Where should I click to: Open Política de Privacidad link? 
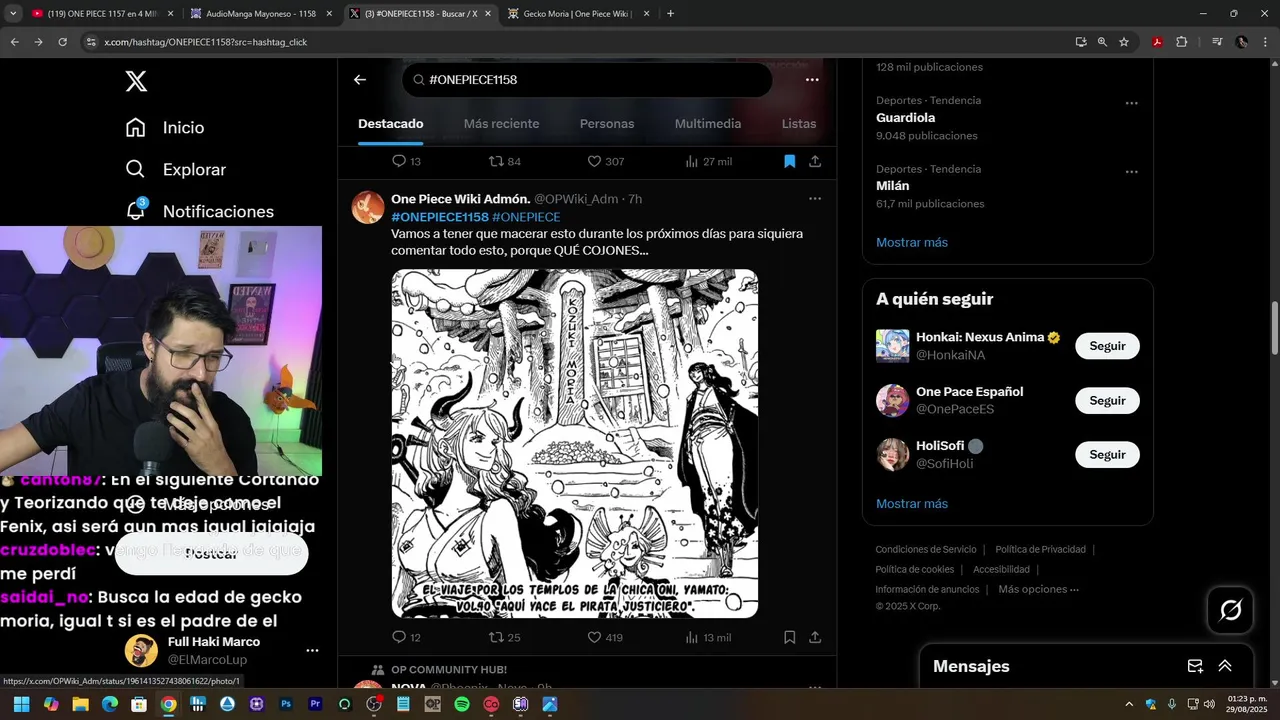tap(1040, 549)
